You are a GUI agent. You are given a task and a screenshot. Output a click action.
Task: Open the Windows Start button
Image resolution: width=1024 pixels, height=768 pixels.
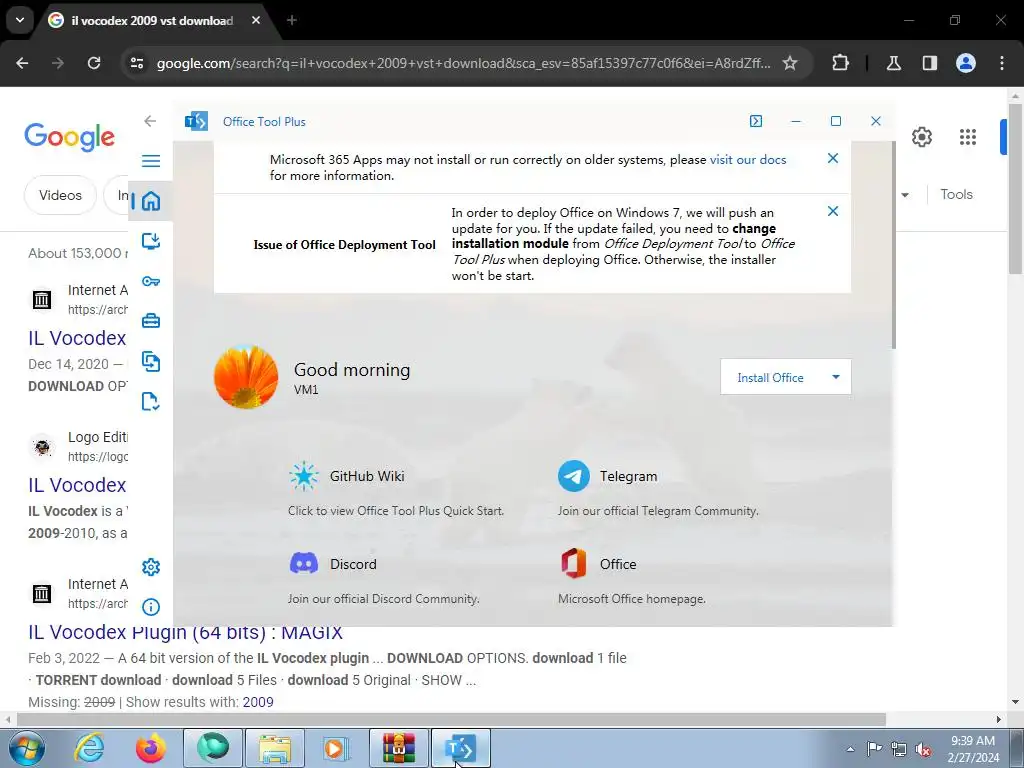pos(25,748)
